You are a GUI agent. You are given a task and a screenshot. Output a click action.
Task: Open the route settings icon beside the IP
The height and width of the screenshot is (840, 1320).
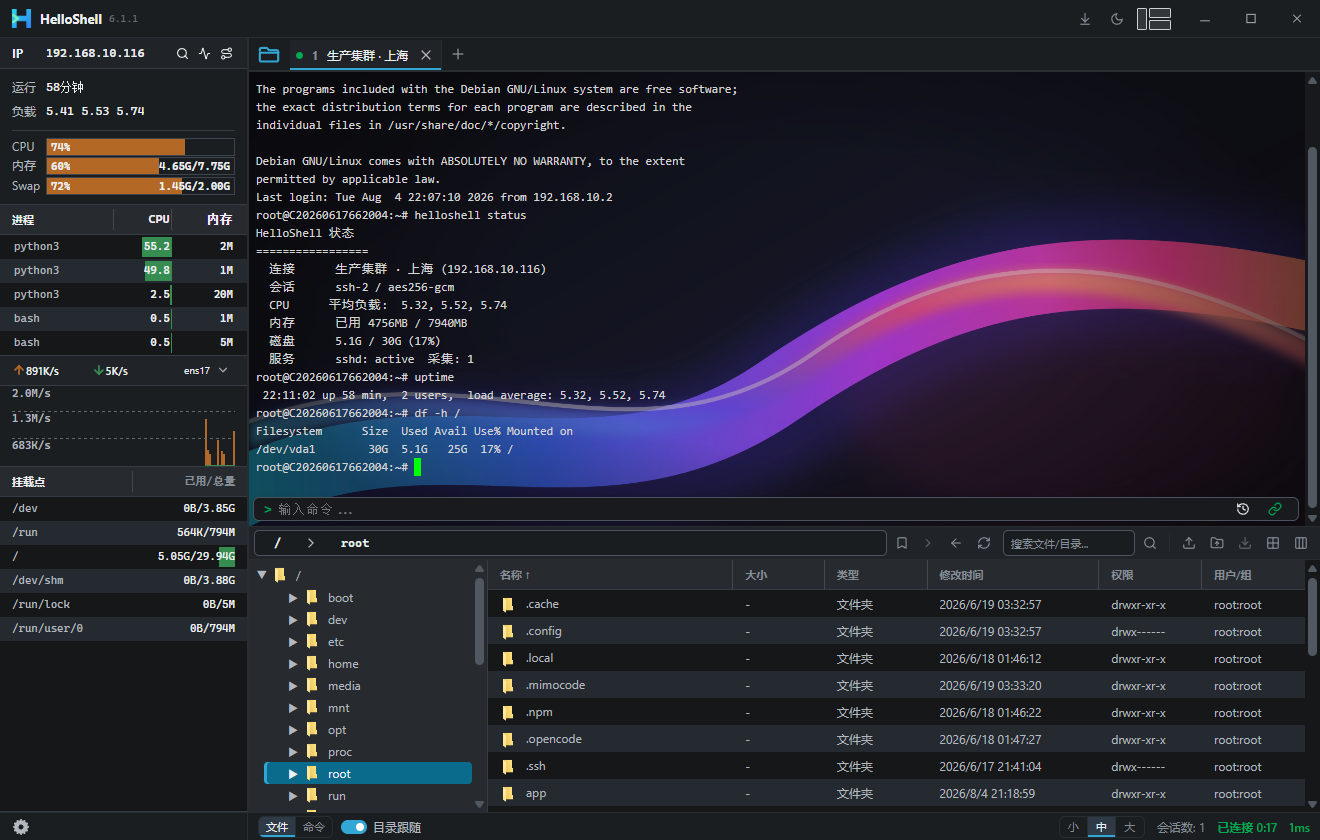[227, 54]
